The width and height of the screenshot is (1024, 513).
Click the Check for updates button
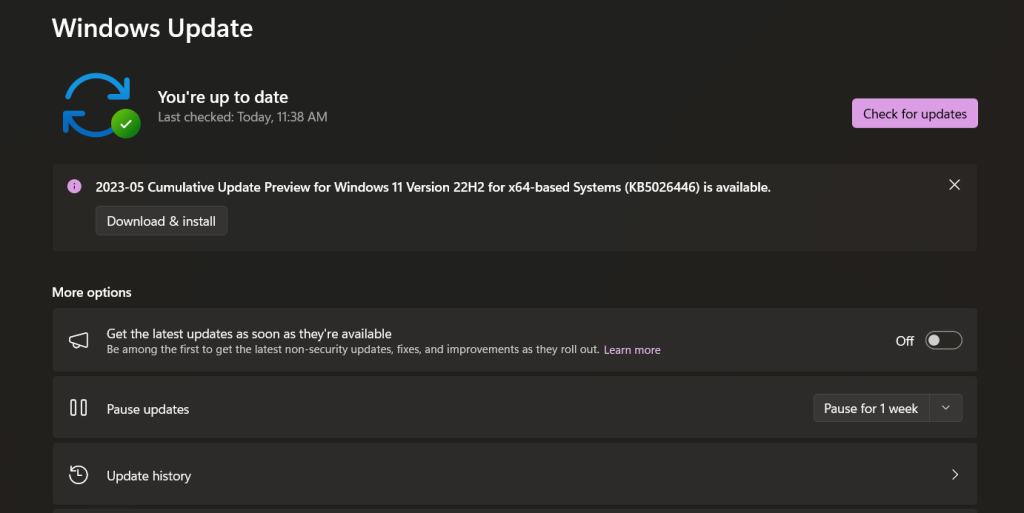pyautogui.click(x=914, y=114)
